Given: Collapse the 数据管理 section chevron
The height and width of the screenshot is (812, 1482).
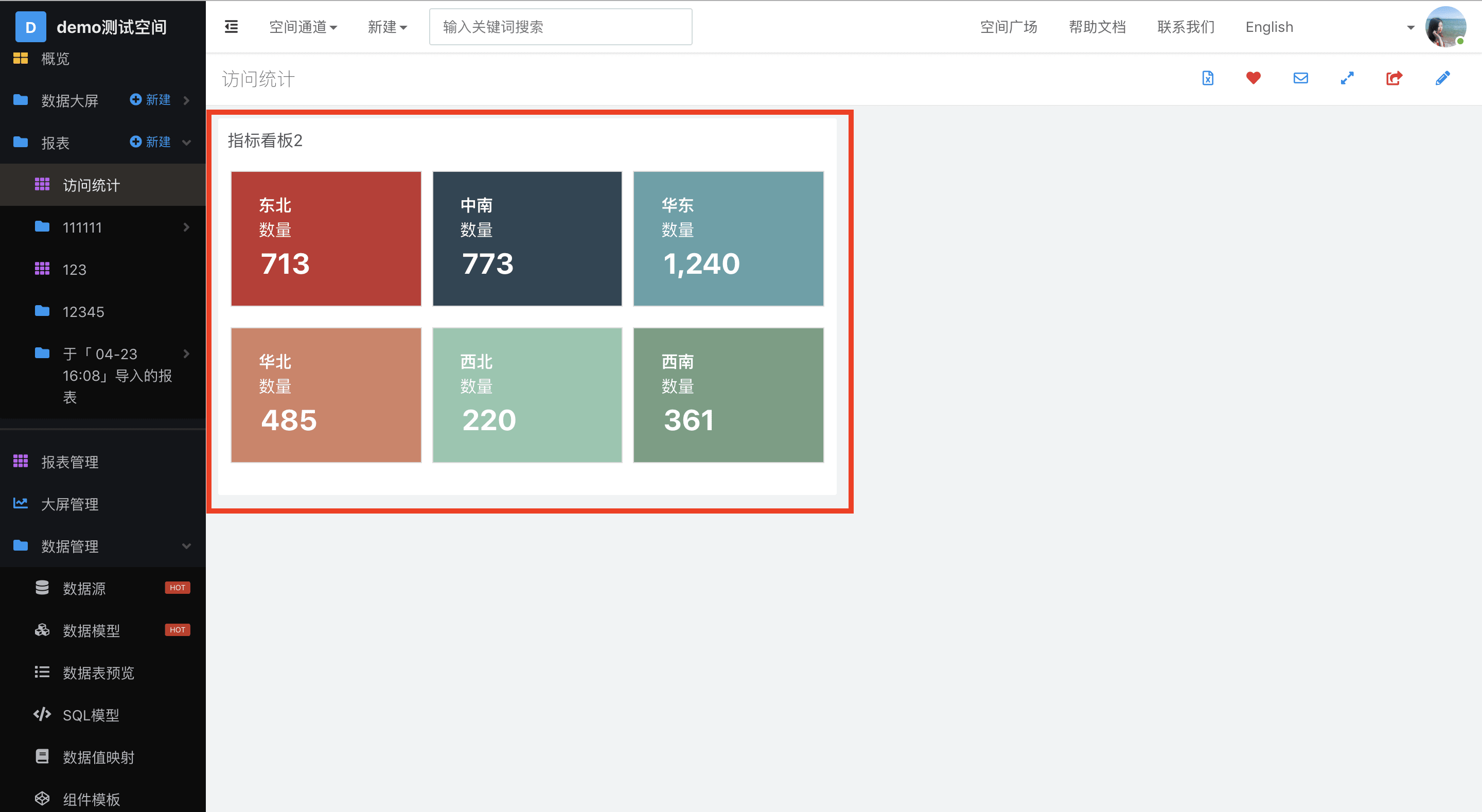Looking at the screenshot, I should (x=186, y=546).
